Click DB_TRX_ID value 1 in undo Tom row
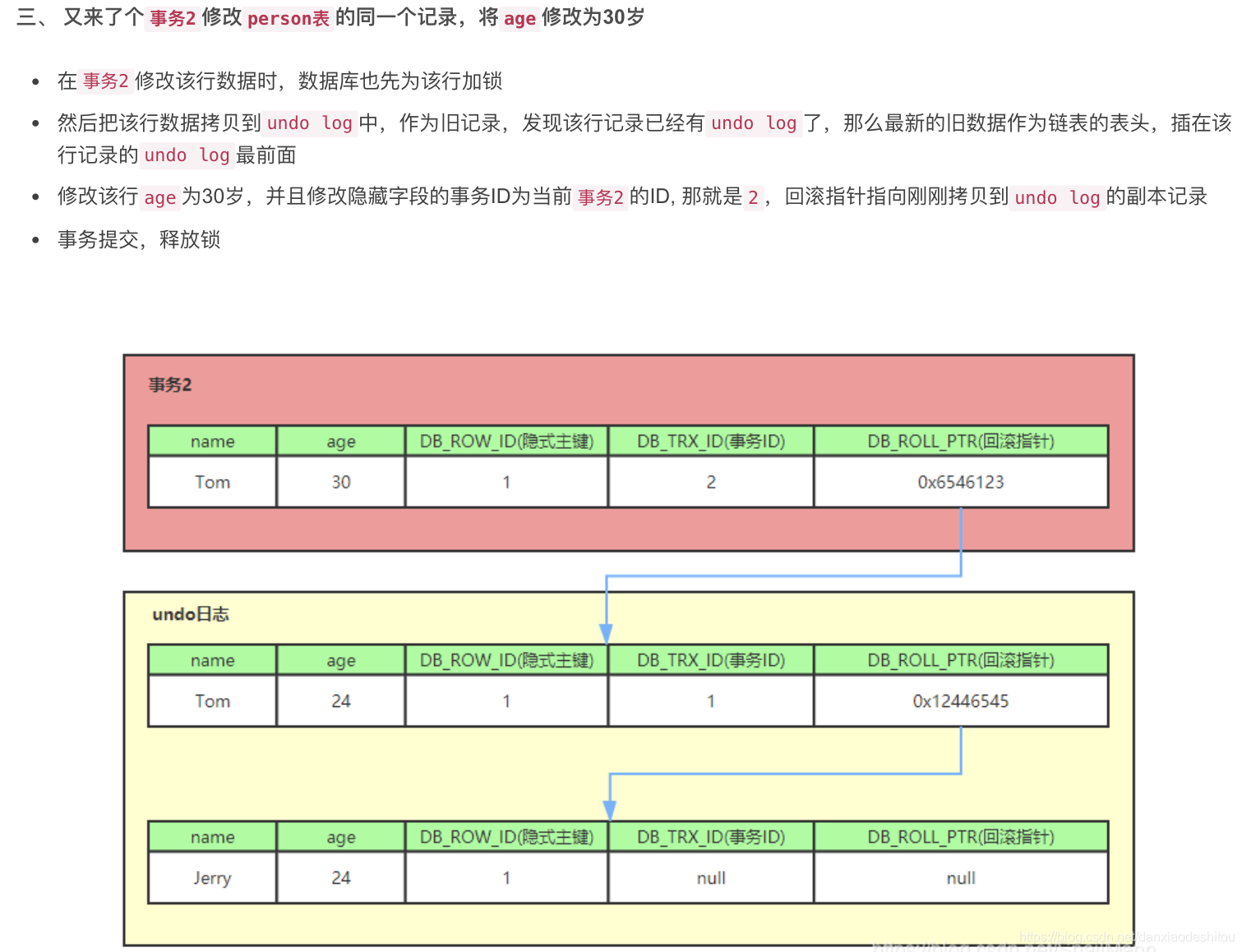1242x952 pixels. pyautogui.click(x=711, y=701)
